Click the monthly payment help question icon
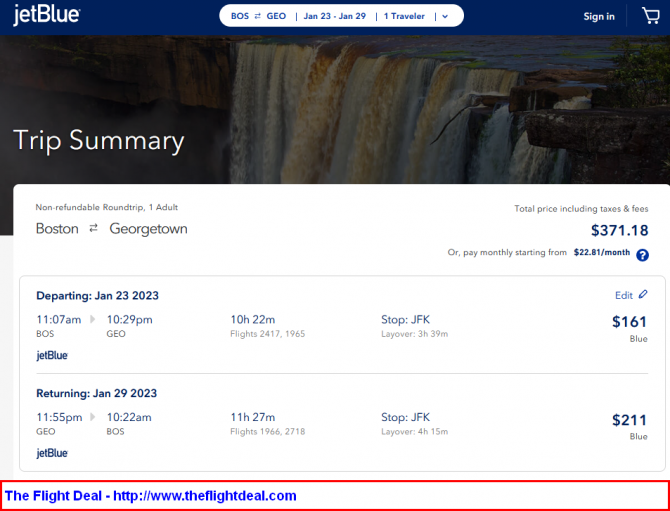This screenshot has width=670, height=511. coord(642,255)
